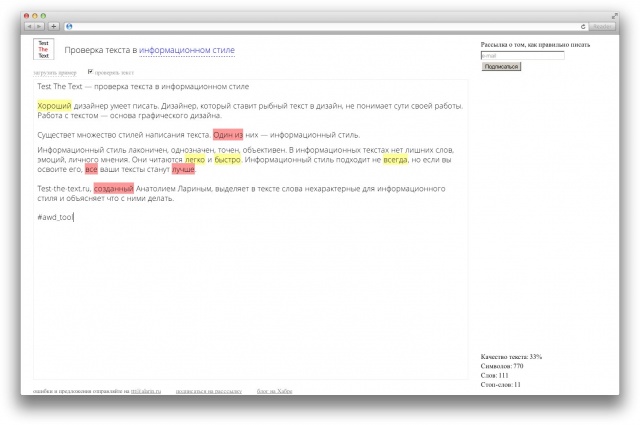Open the Reader view button
The height and width of the screenshot is (425, 640).
(602, 27)
